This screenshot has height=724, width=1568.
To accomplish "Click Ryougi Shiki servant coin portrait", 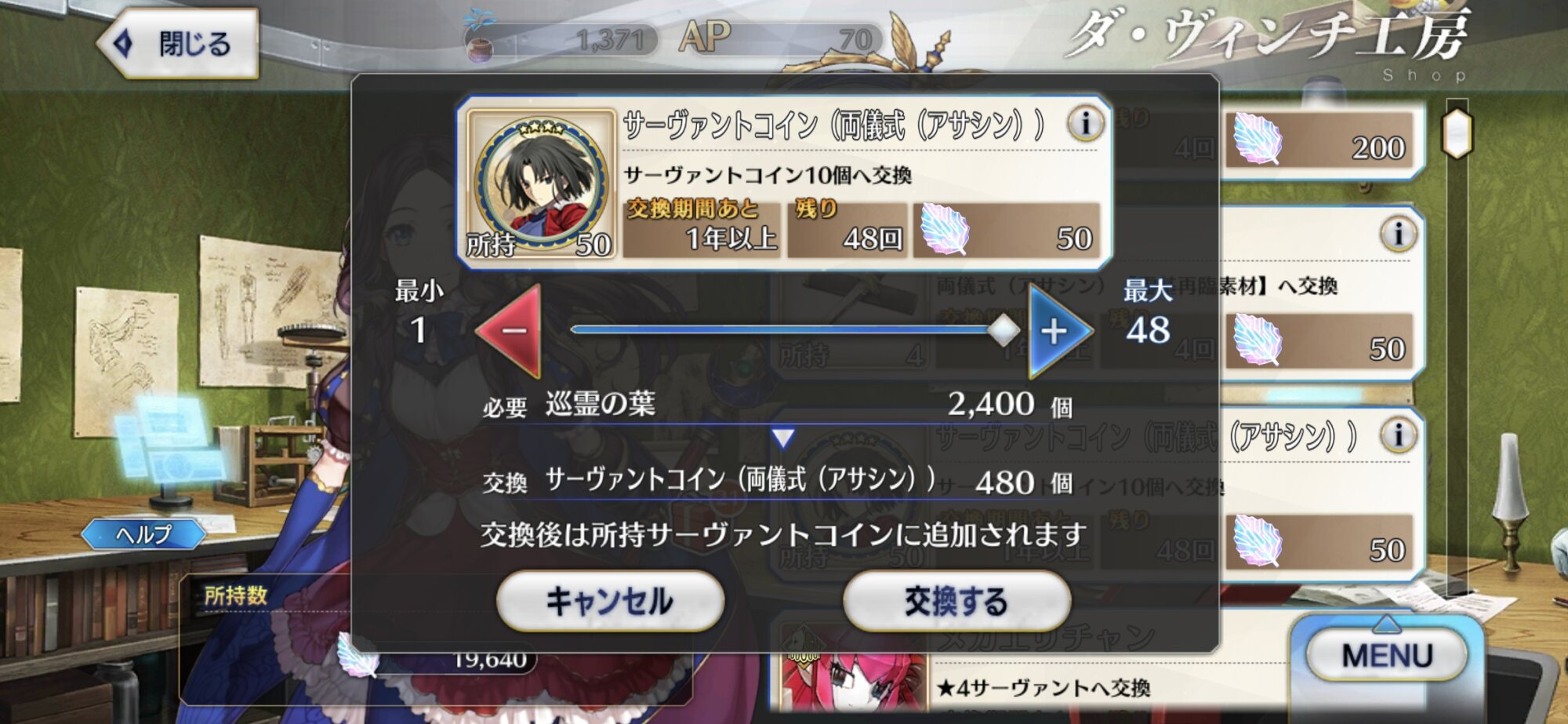I will pyautogui.click(x=541, y=184).
